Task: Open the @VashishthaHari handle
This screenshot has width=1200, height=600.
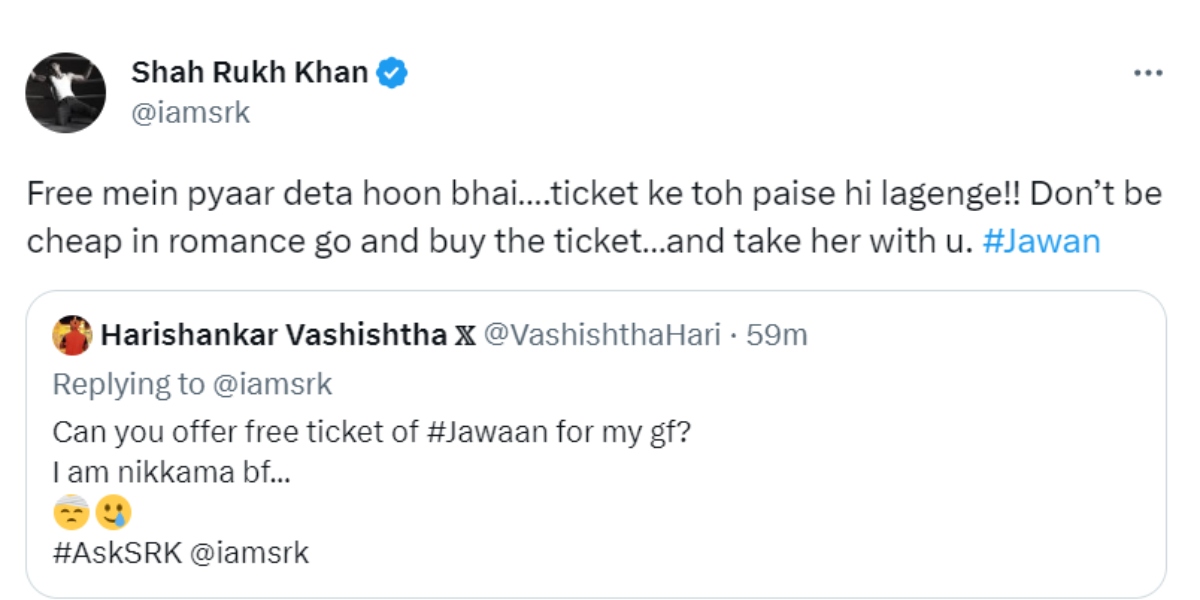Action: click(x=602, y=336)
